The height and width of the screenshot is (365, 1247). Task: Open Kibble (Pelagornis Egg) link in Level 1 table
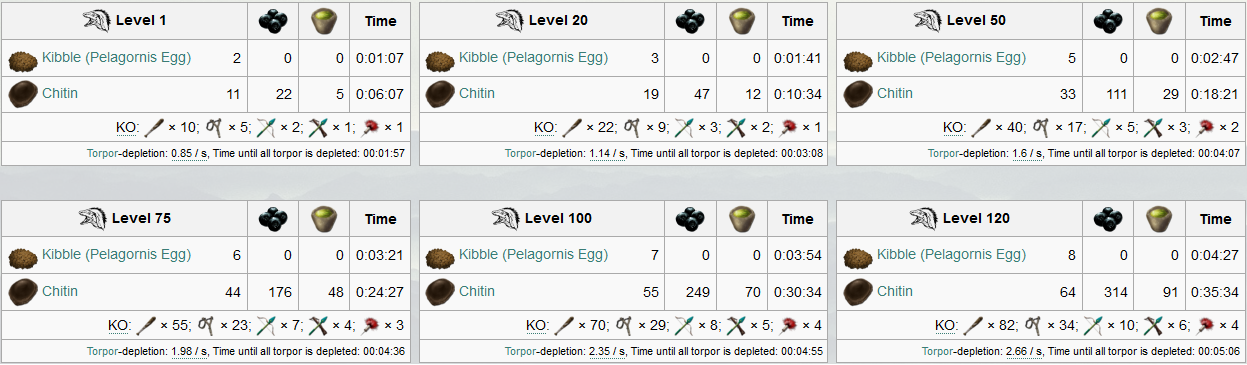(116, 57)
